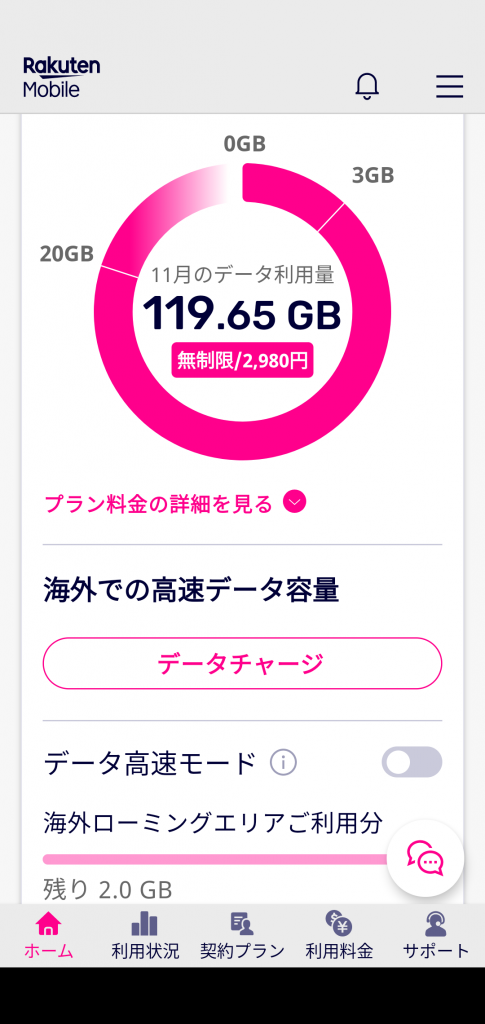The height and width of the screenshot is (1024, 485).
Task: Tap the サポート headset icon
Action: click(x=435, y=924)
